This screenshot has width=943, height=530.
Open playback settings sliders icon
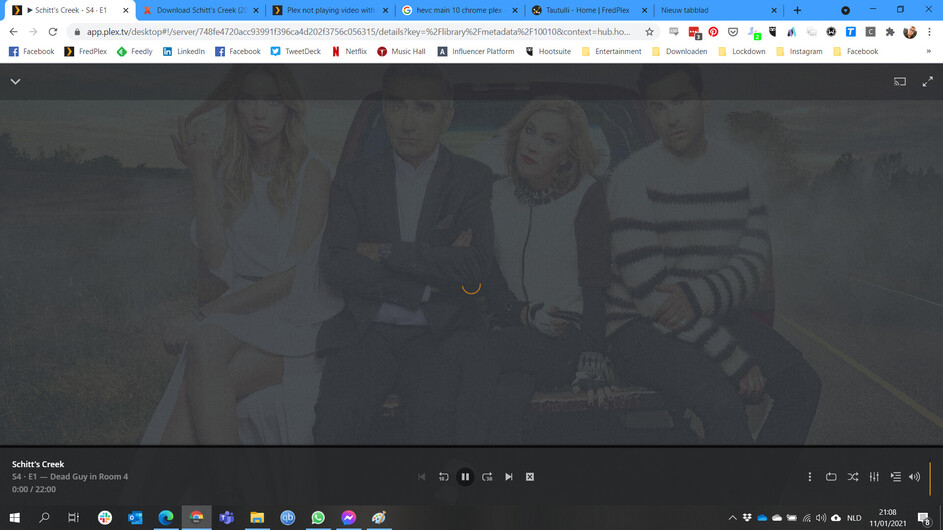click(874, 476)
